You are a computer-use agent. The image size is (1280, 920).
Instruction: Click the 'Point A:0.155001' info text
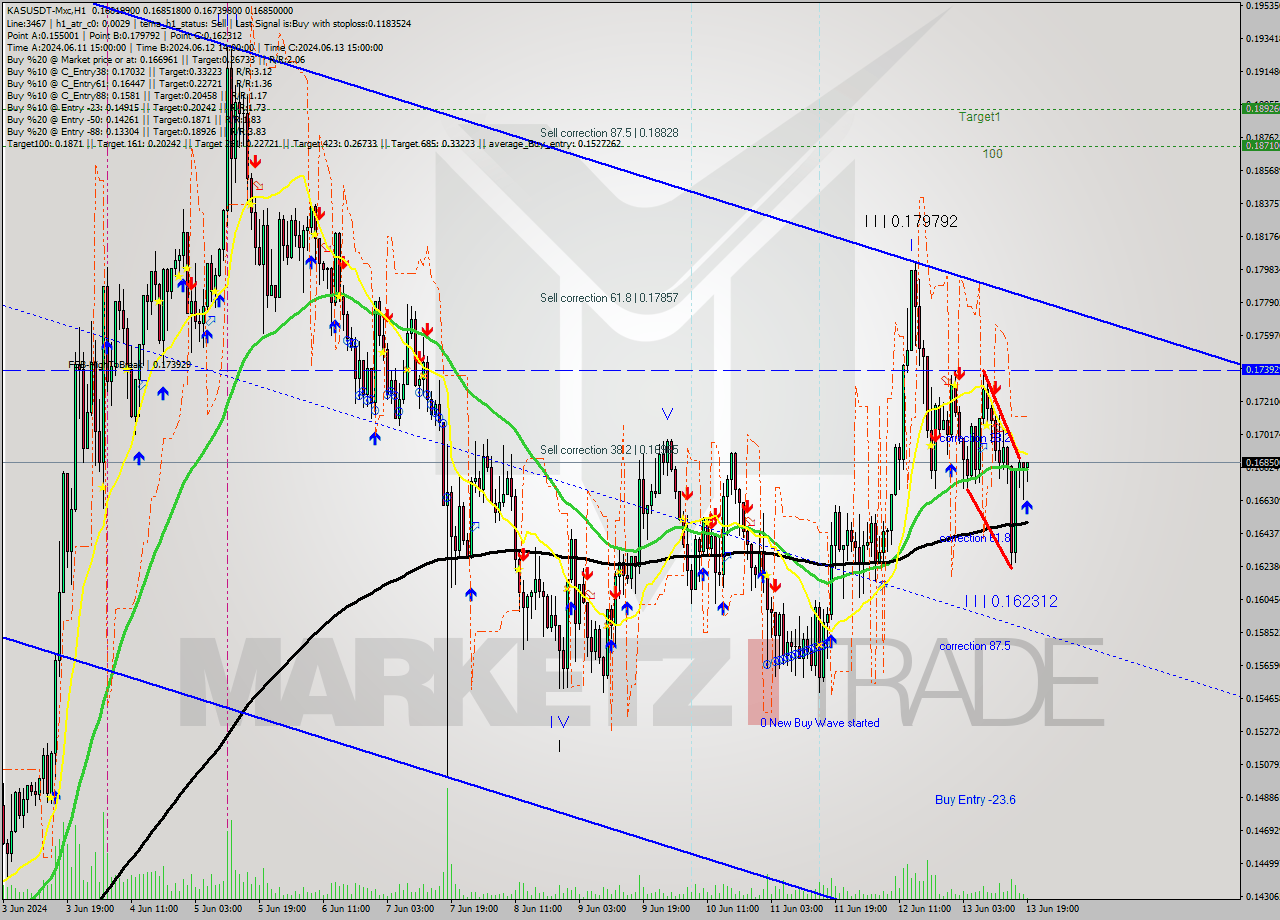point(42,35)
